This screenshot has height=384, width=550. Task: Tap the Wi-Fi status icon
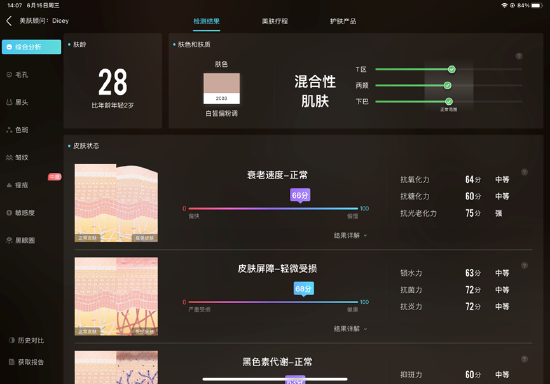504,5
